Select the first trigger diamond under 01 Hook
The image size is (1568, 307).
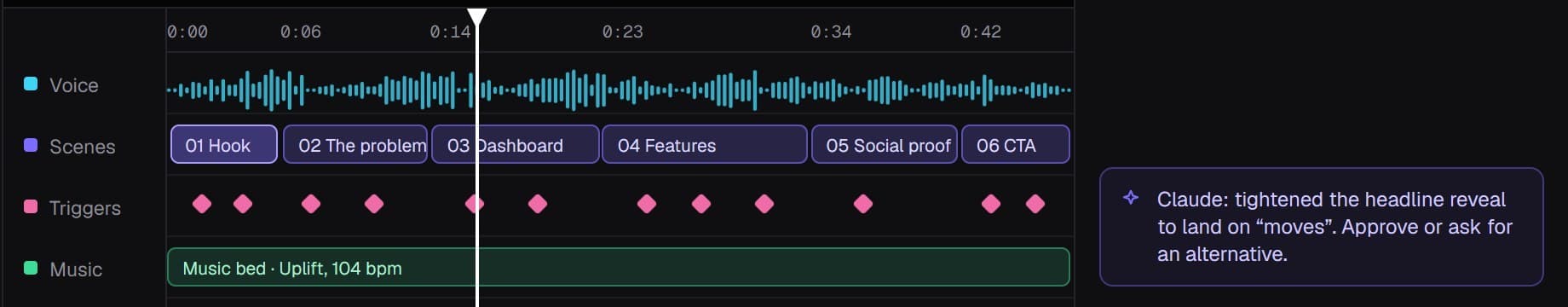(202, 204)
